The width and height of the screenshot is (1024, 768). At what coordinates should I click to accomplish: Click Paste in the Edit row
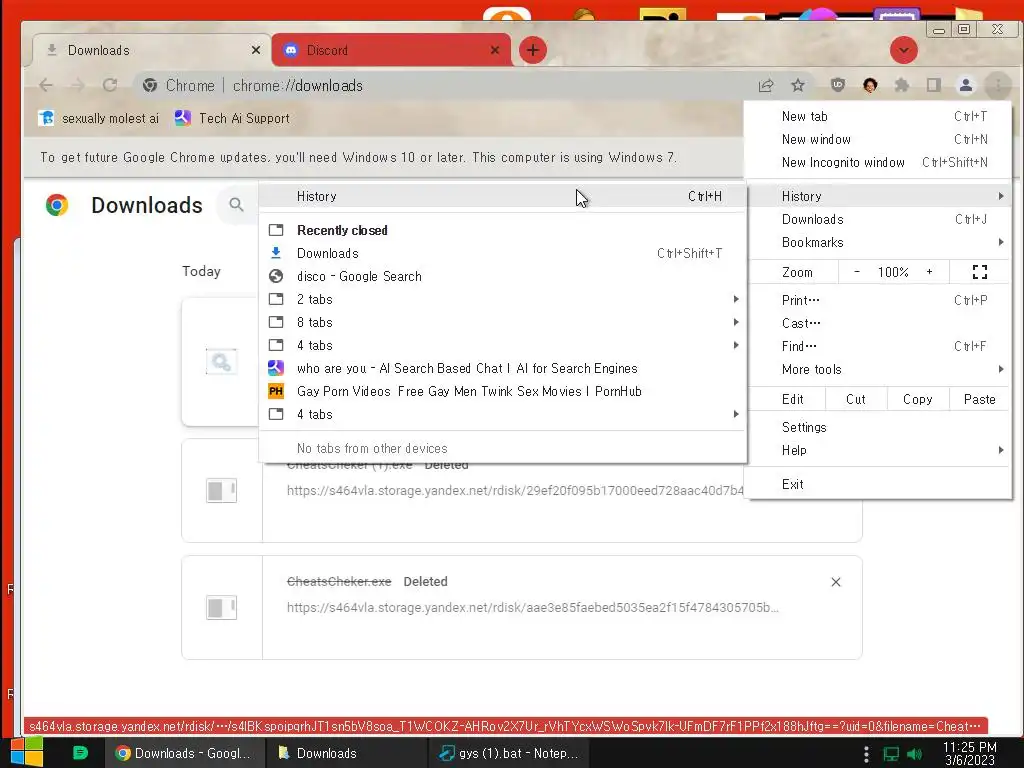[x=979, y=399]
